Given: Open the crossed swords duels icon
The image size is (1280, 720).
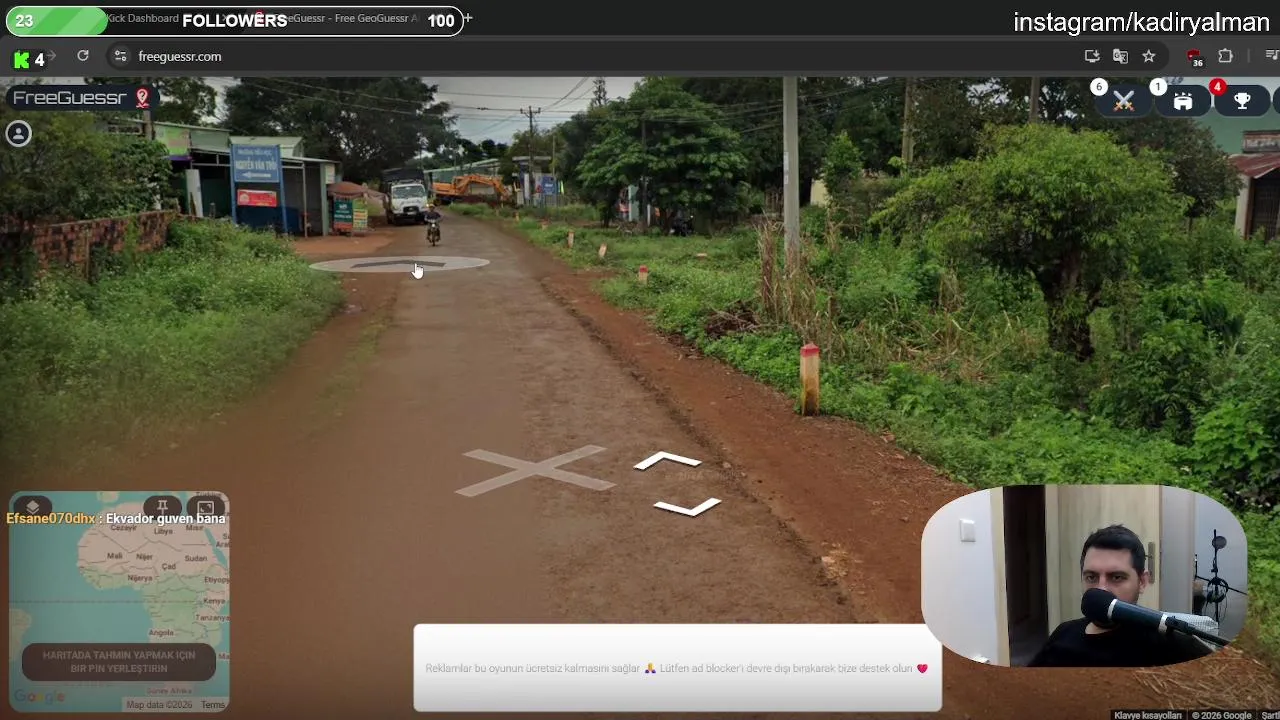Looking at the screenshot, I should [x=1124, y=101].
